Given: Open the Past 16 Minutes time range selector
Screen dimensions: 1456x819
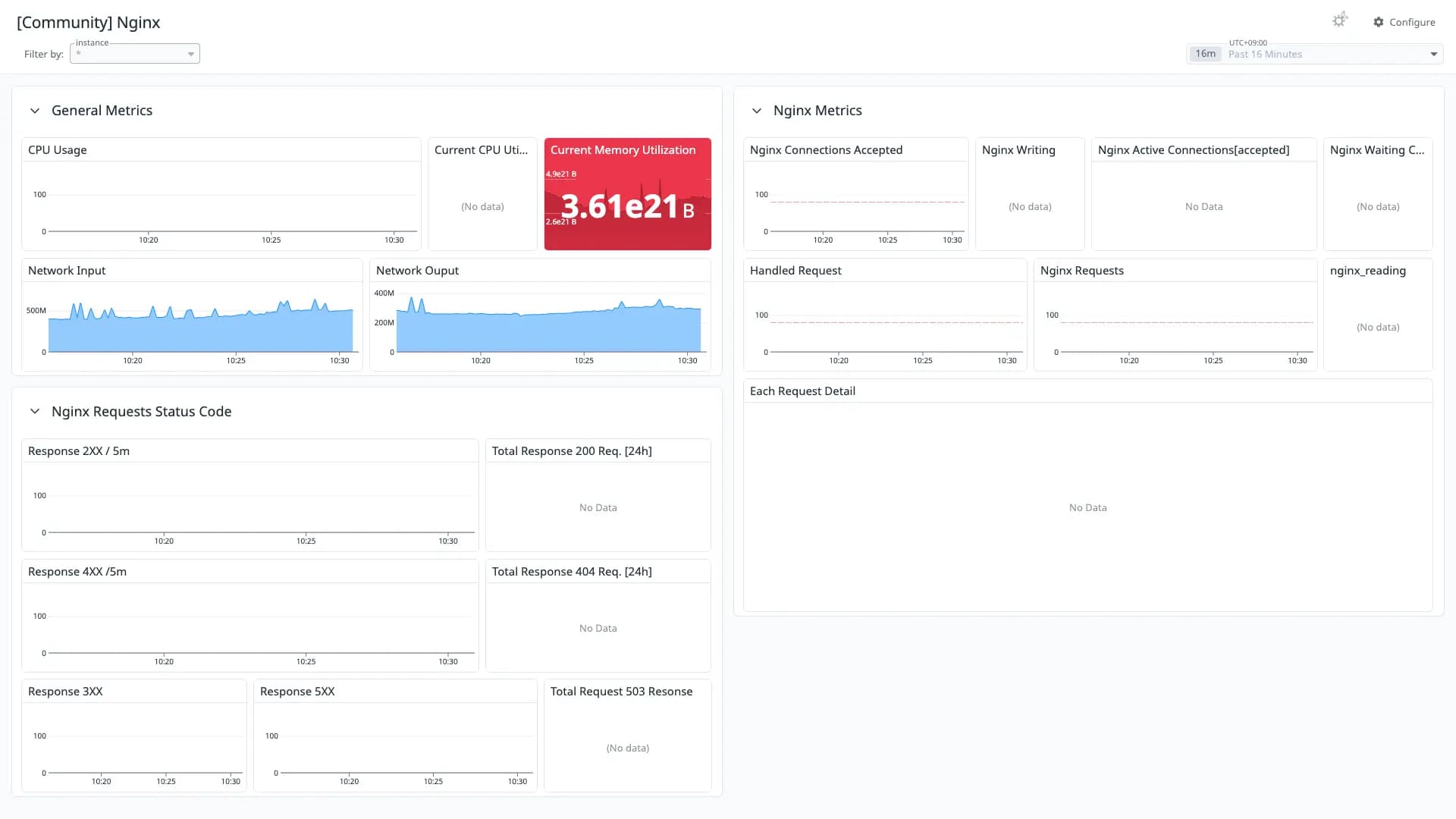Looking at the screenshot, I should tap(1314, 54).
